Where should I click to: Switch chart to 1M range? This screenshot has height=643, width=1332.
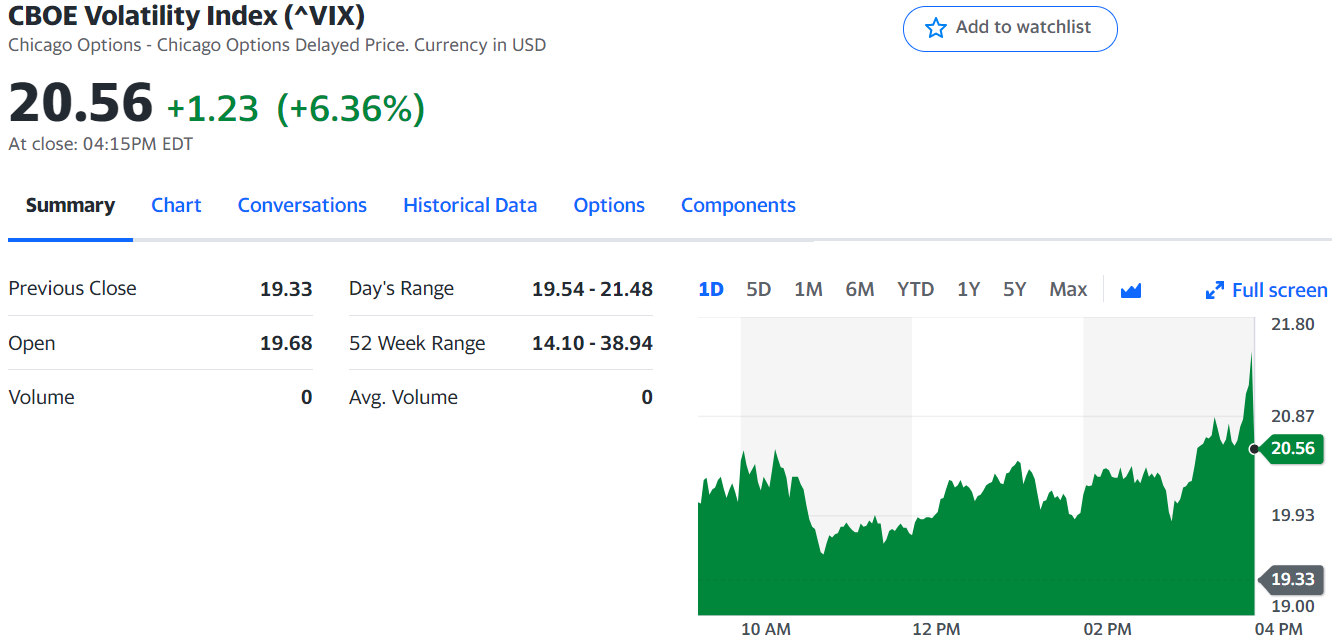(x=808, y=289)
